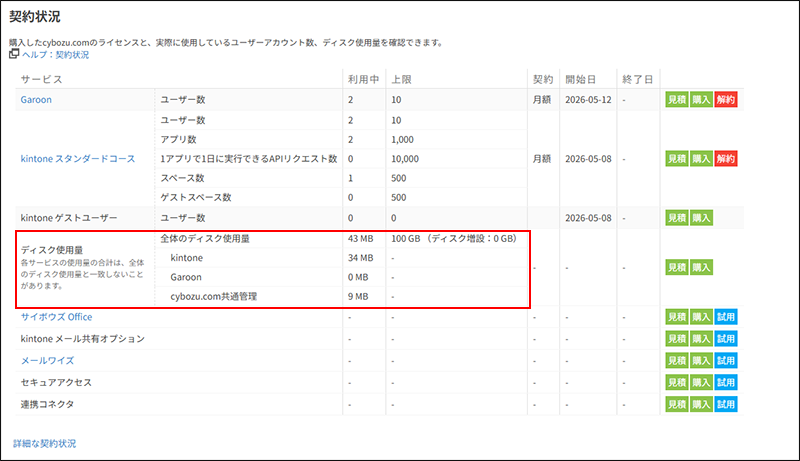Screen dimensions: 800x461
Task: Click 見積 for メールワイズ
Action: 677,361
